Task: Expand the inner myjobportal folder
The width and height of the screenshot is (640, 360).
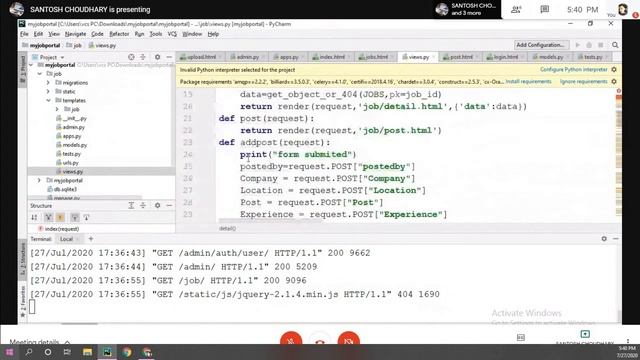Action: 40,180
